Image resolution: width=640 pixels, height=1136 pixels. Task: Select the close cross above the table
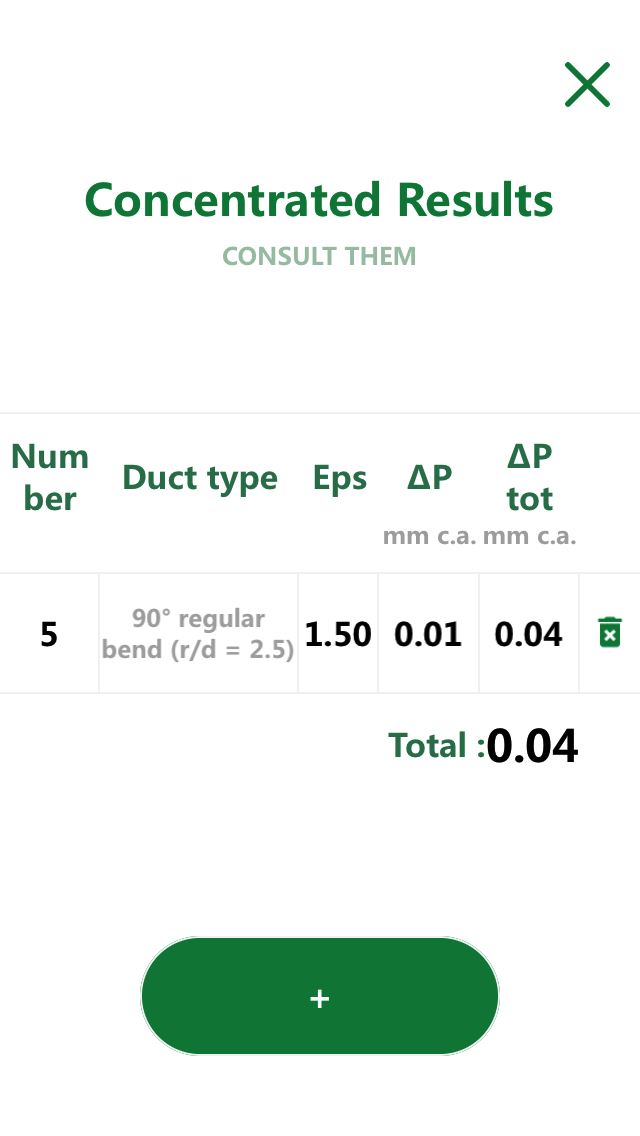click(587, 85)
